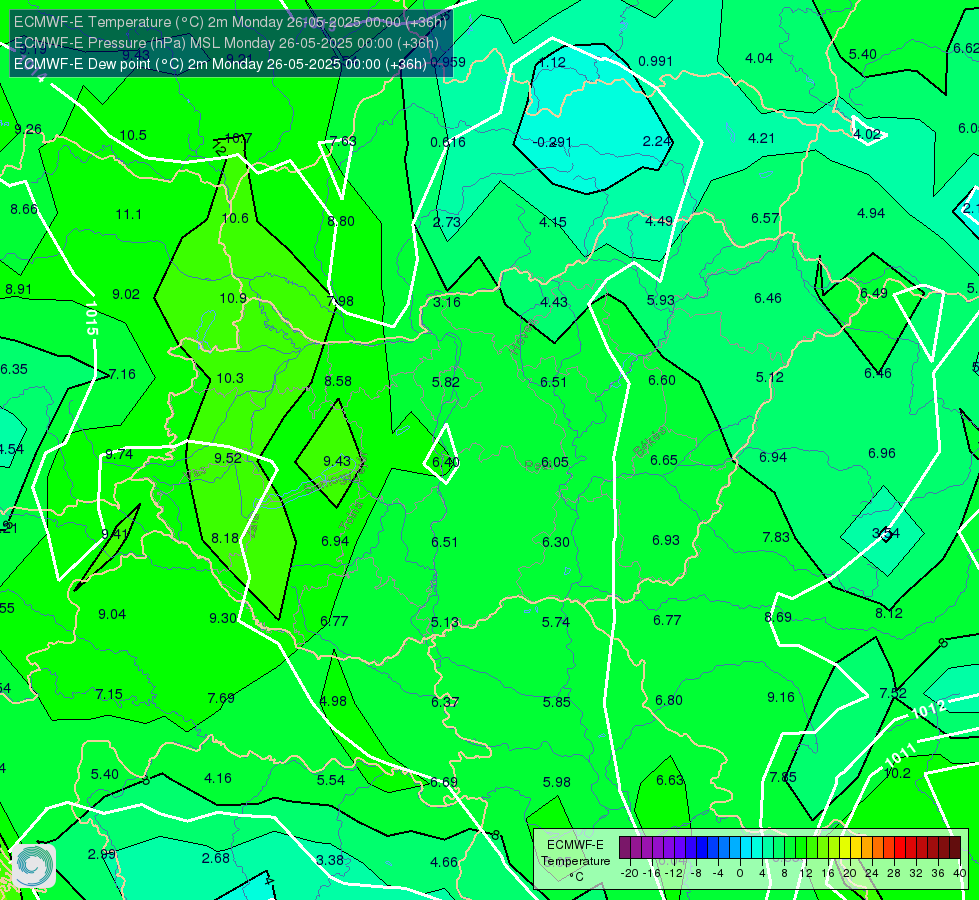The image size is (979, 900).
Task: Click the 9.04 dew point value
Action: click(112, 614)
